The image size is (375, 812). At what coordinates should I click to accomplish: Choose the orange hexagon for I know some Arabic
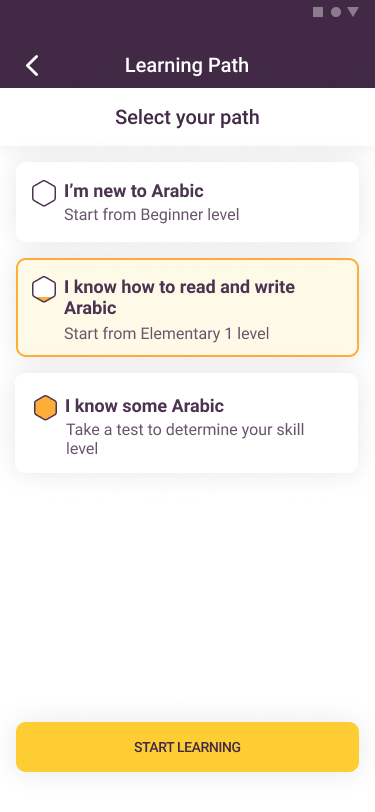pos(46,408)
